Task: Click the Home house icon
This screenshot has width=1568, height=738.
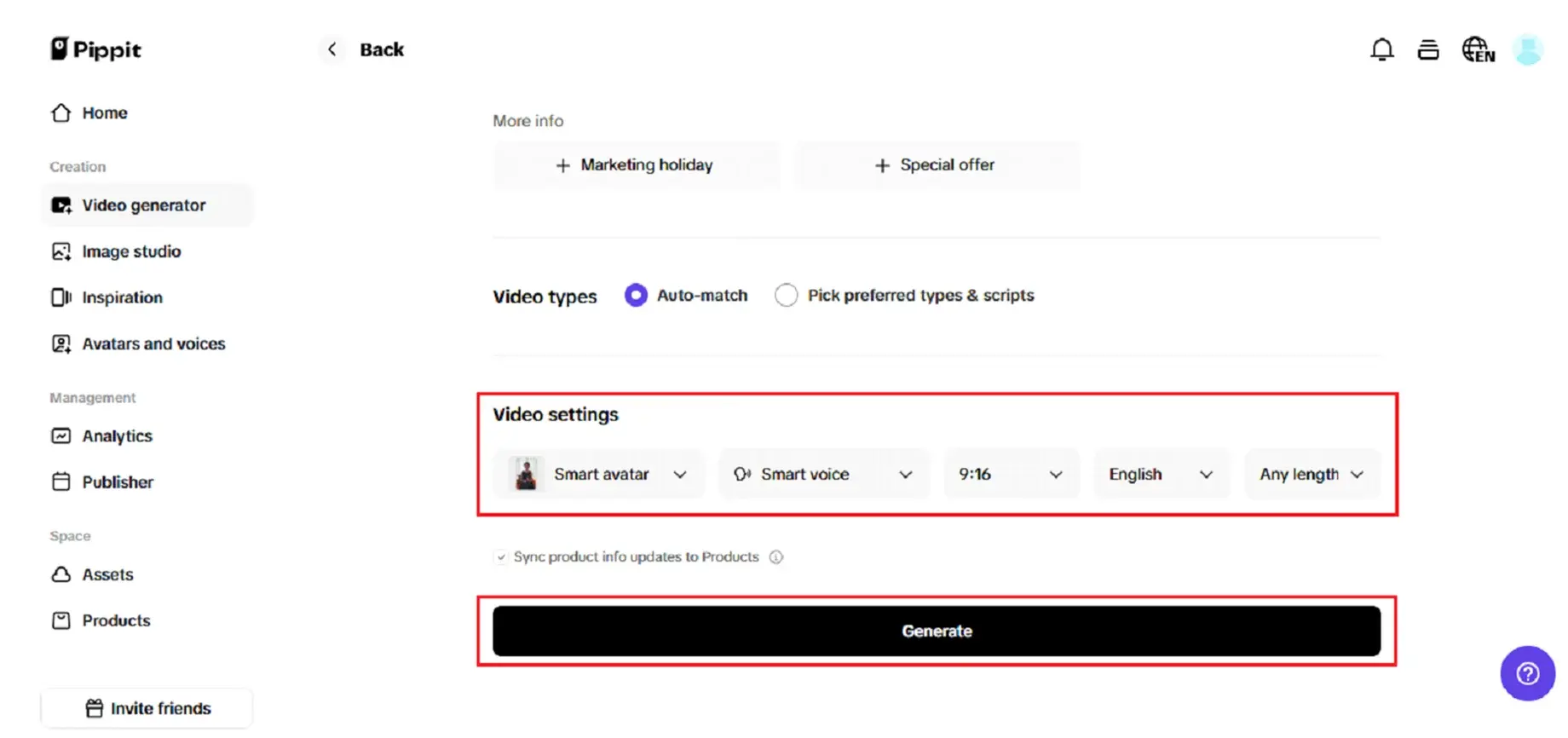Action: tap(61, 112)
